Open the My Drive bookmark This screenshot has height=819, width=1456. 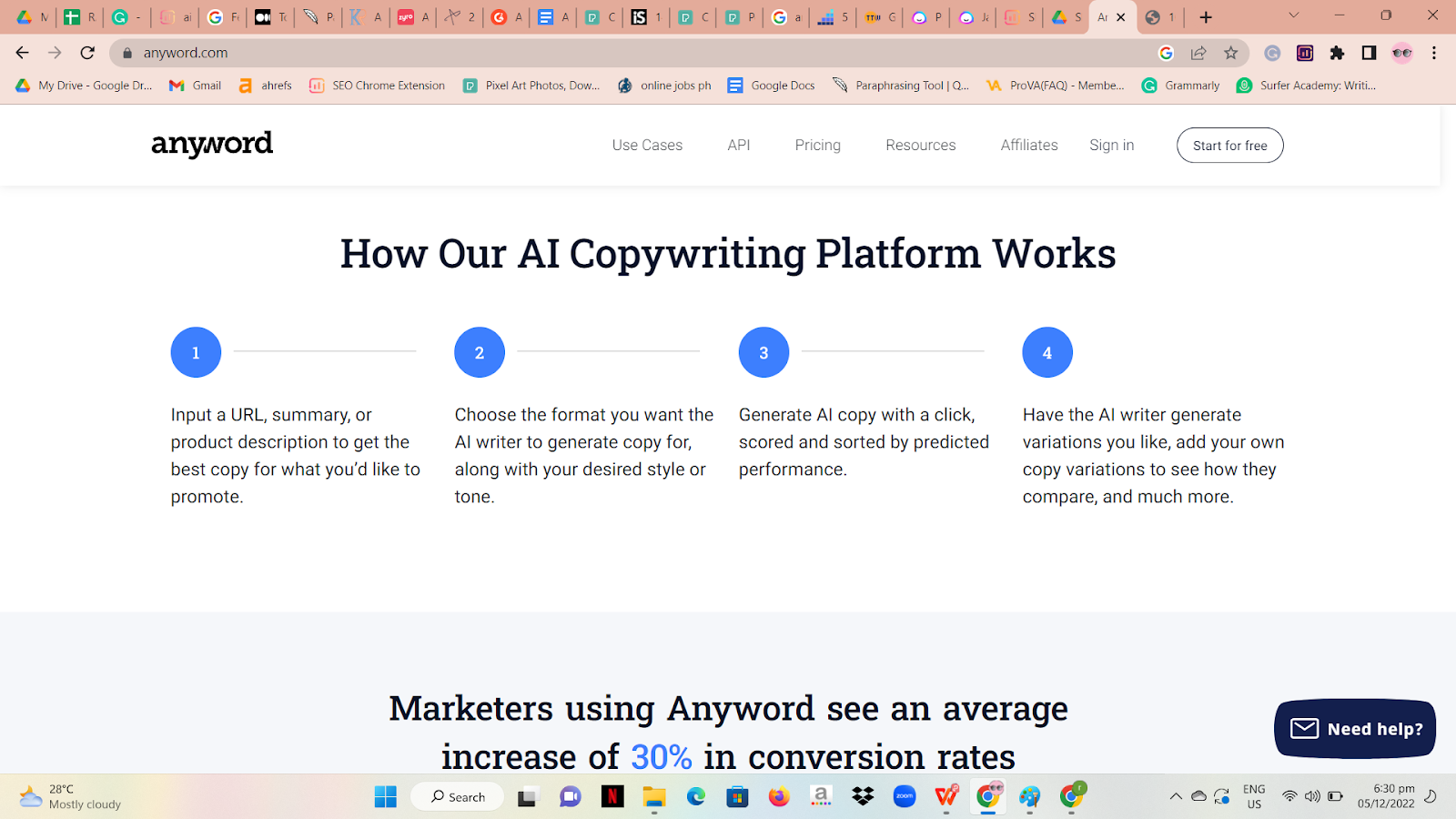click(x=84, y=86)
